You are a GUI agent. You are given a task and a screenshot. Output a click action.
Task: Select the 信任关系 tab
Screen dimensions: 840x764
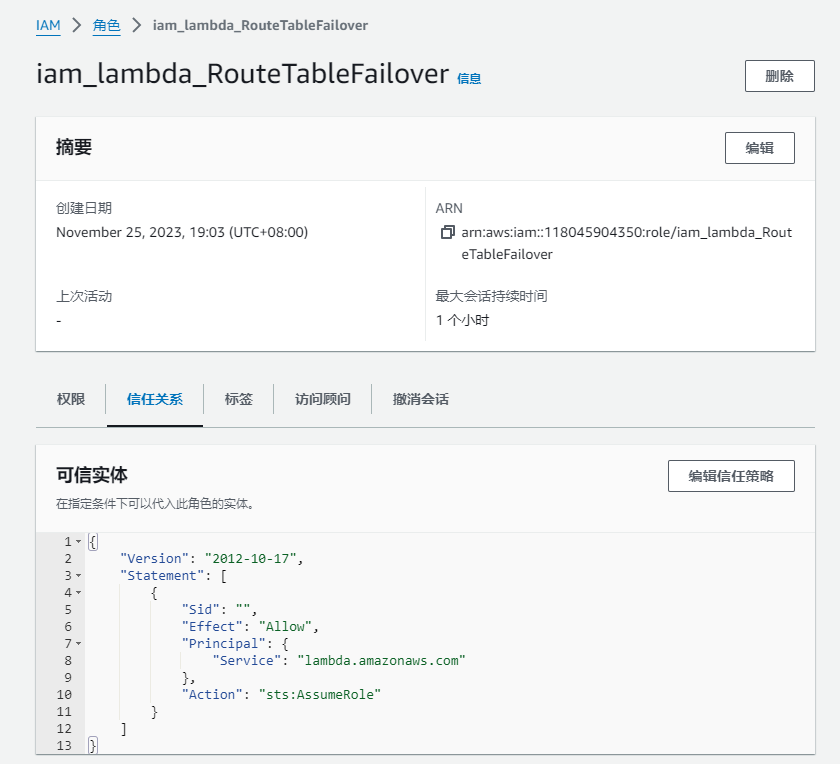(155, 399)
